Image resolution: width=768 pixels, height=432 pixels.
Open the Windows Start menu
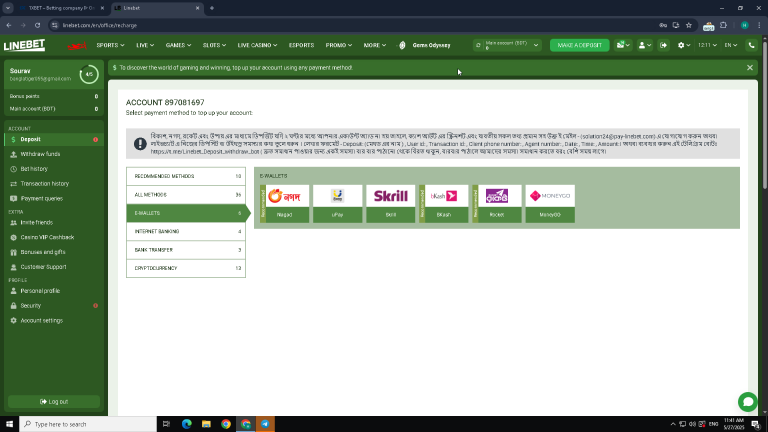[9, 424]
